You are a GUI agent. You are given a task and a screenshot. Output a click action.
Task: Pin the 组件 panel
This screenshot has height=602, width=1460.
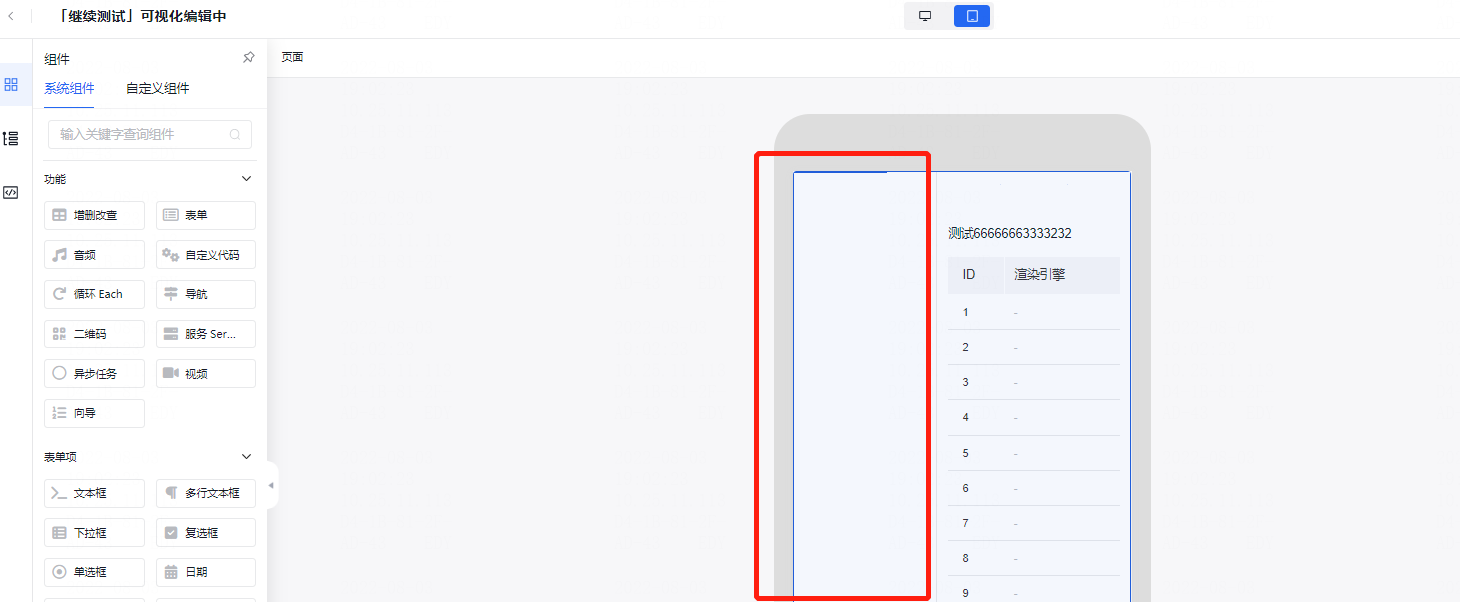pyautogui.click(x=249, y=58)
